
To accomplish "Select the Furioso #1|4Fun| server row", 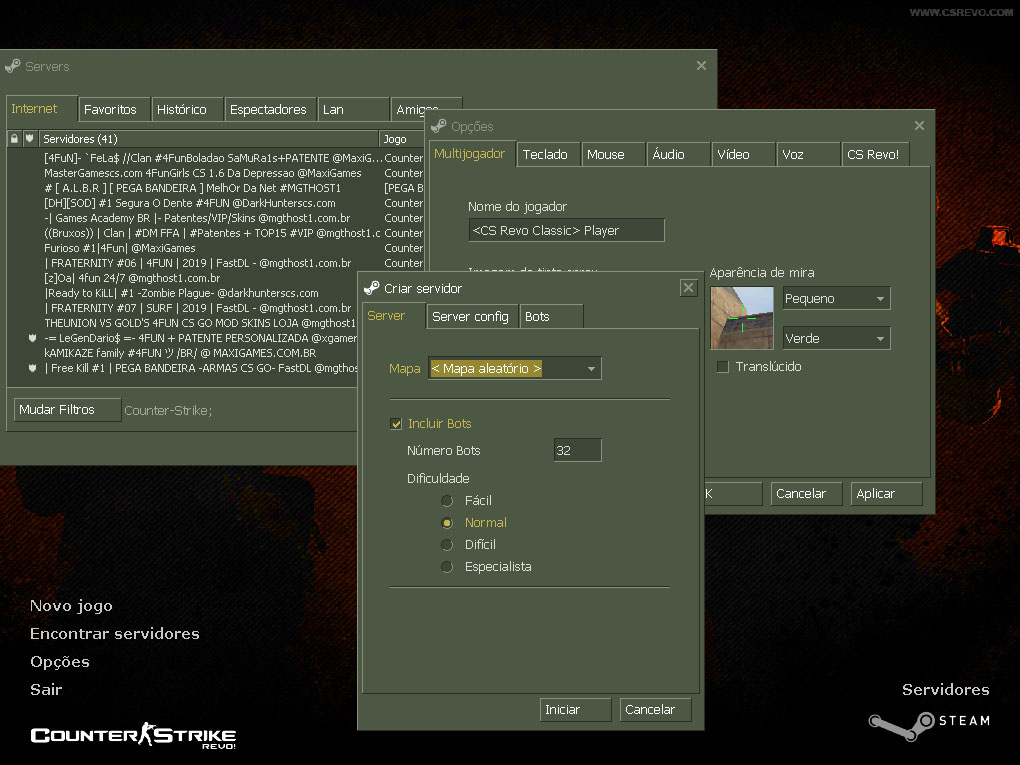I will pos(215,248).
